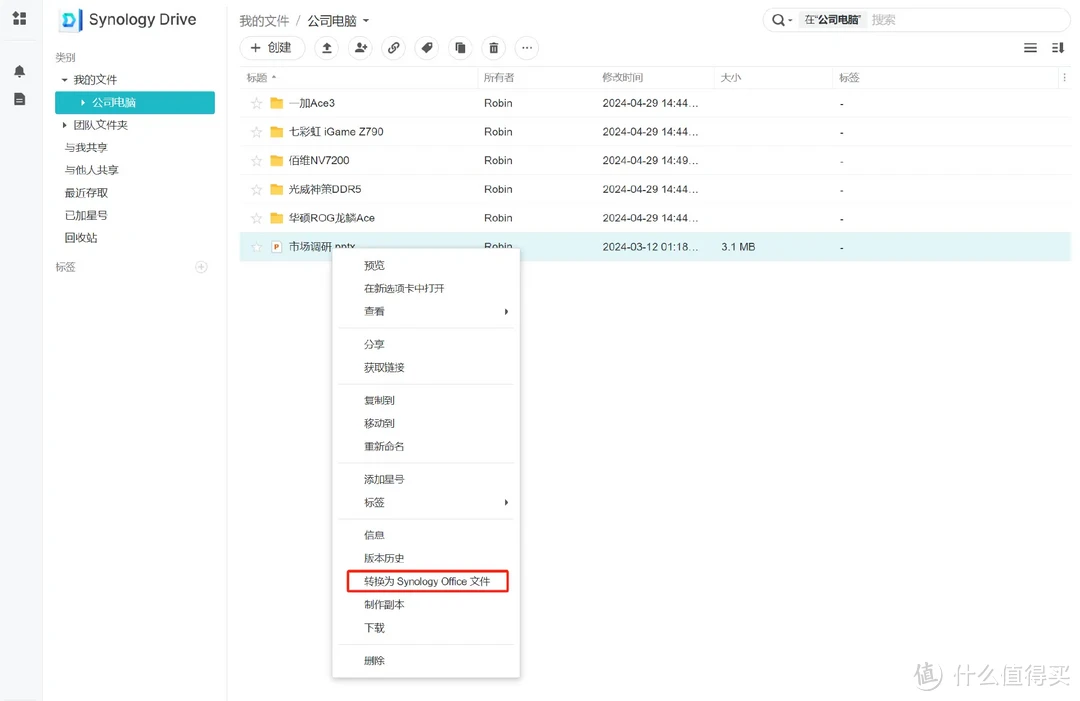This screenshot has height=701, width=1080.
Task: Choose 版本历史 from the context menu
Action: click(x=384, y=558)
